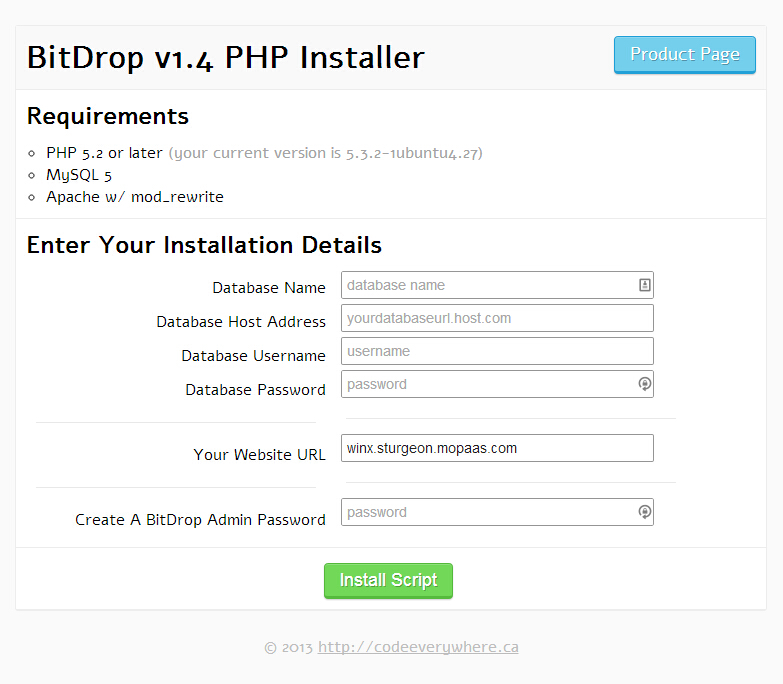Click the Product Page button
Screen dimensions: 783x684
[x=685, y=54]
